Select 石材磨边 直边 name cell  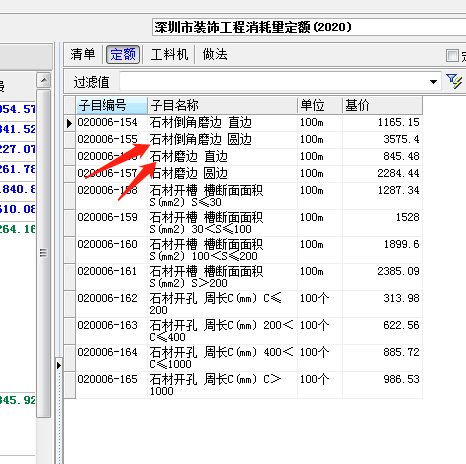(222, 156)
